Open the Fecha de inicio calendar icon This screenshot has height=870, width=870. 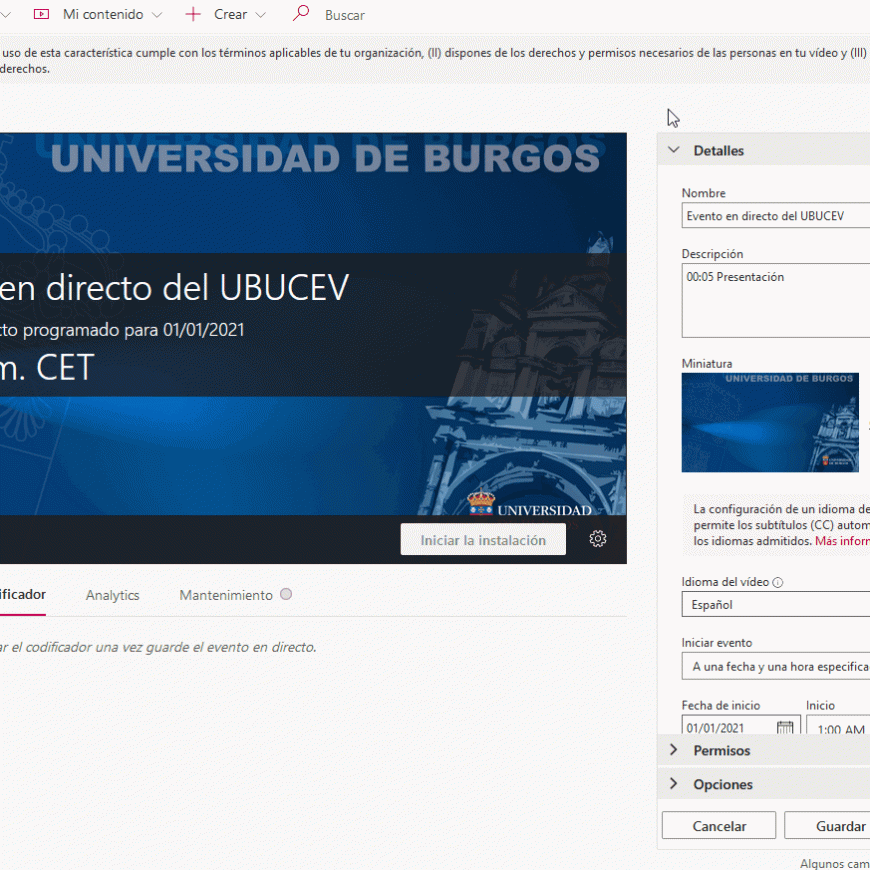pos(785,727)
